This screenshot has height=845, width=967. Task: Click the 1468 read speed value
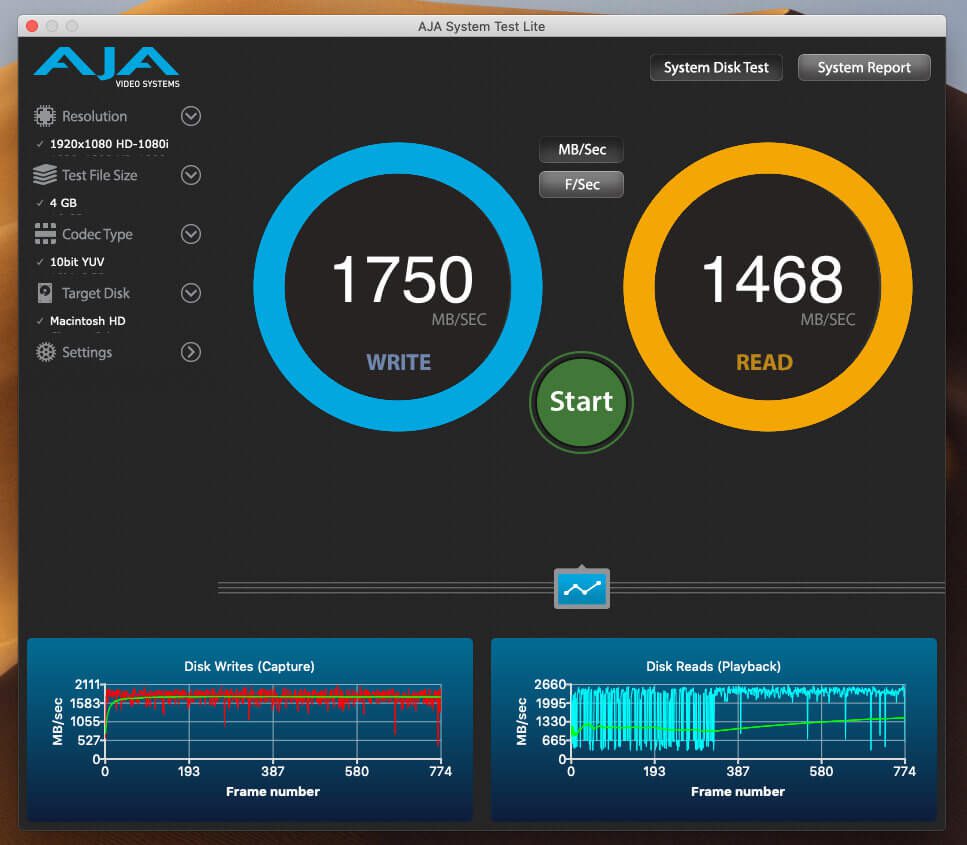(772, 279)
